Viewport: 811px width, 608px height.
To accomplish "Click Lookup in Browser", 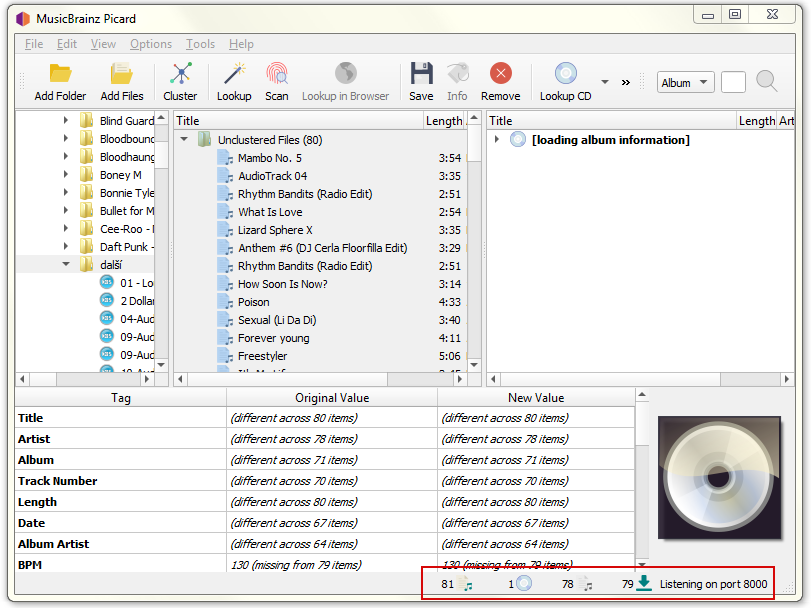I will [x=345, y=82].
